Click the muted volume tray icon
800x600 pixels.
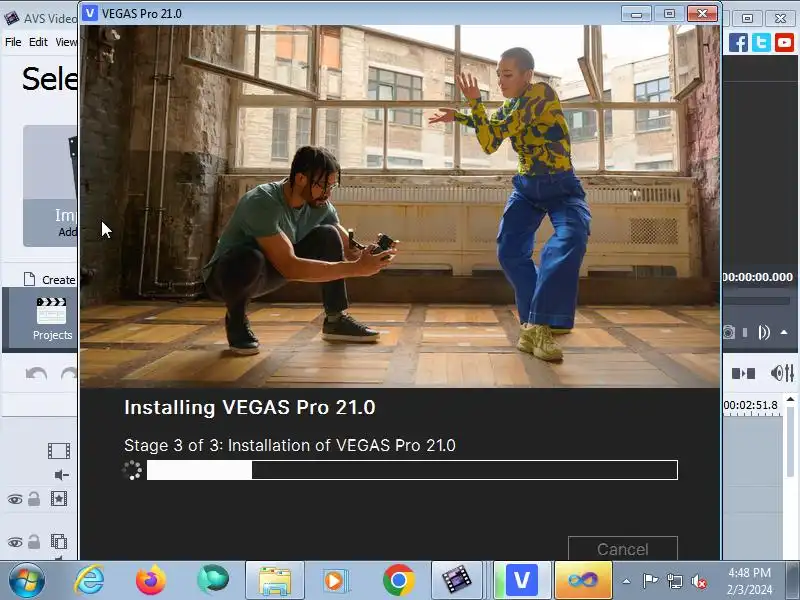click(699, 581)
